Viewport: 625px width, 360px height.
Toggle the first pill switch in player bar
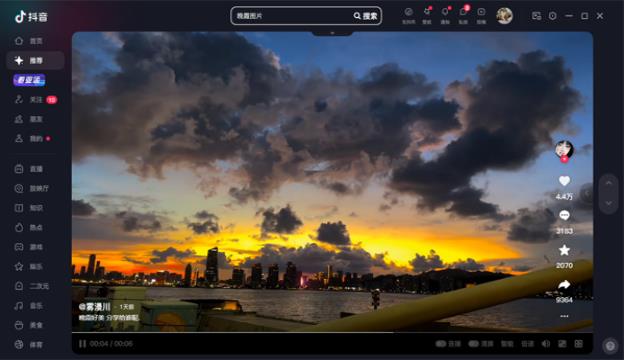point(440,344)
